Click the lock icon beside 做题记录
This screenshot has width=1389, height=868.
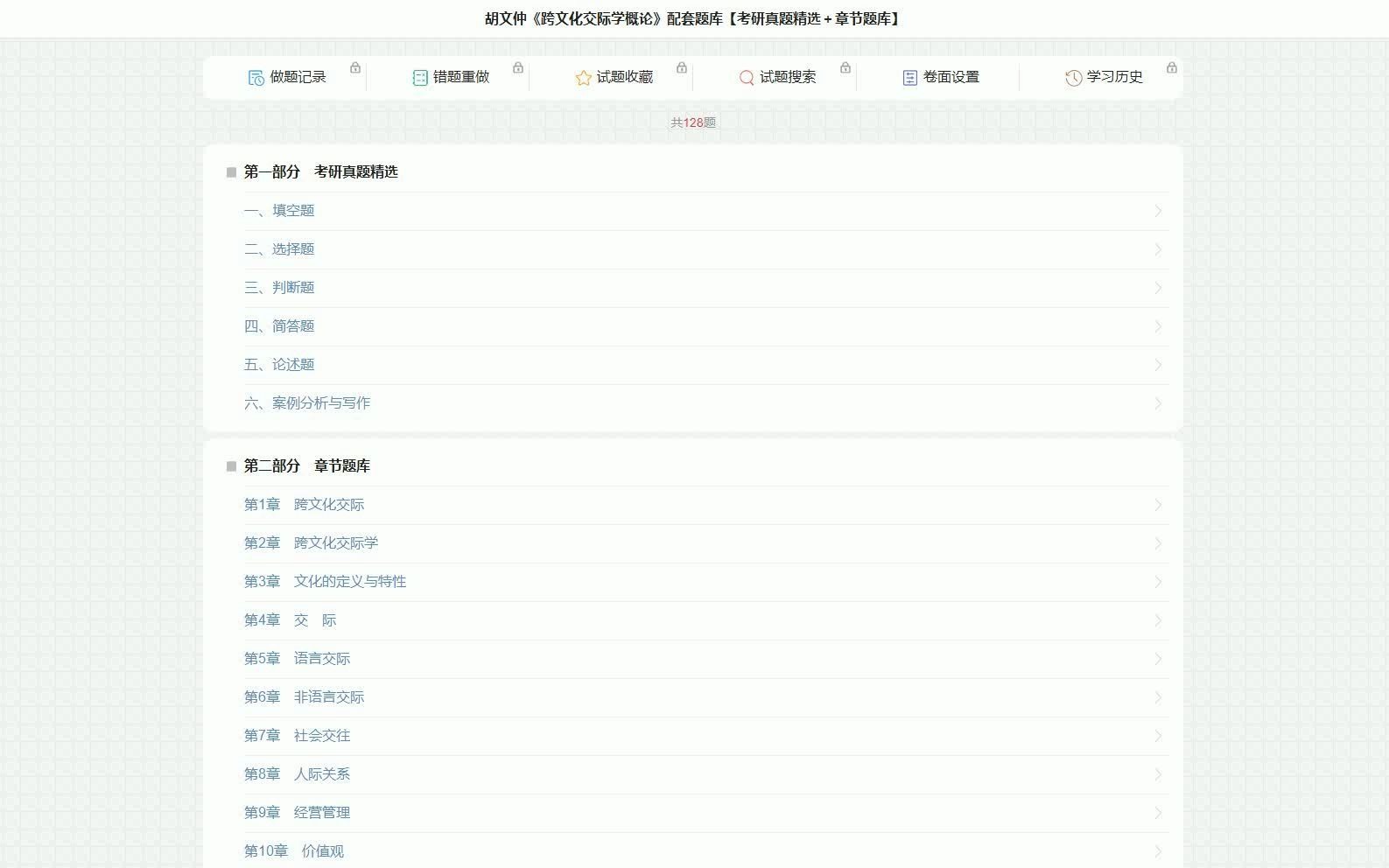[x=355, y=67]
